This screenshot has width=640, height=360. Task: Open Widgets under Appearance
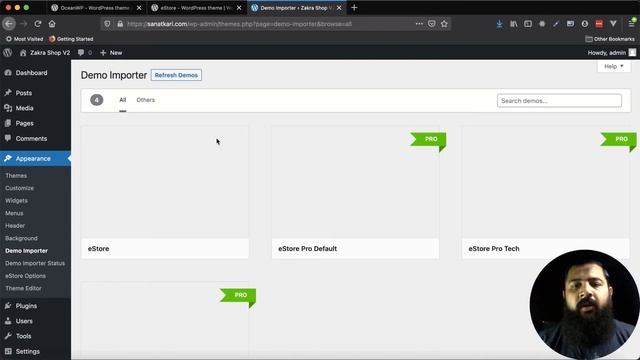[x=16, y=201]
